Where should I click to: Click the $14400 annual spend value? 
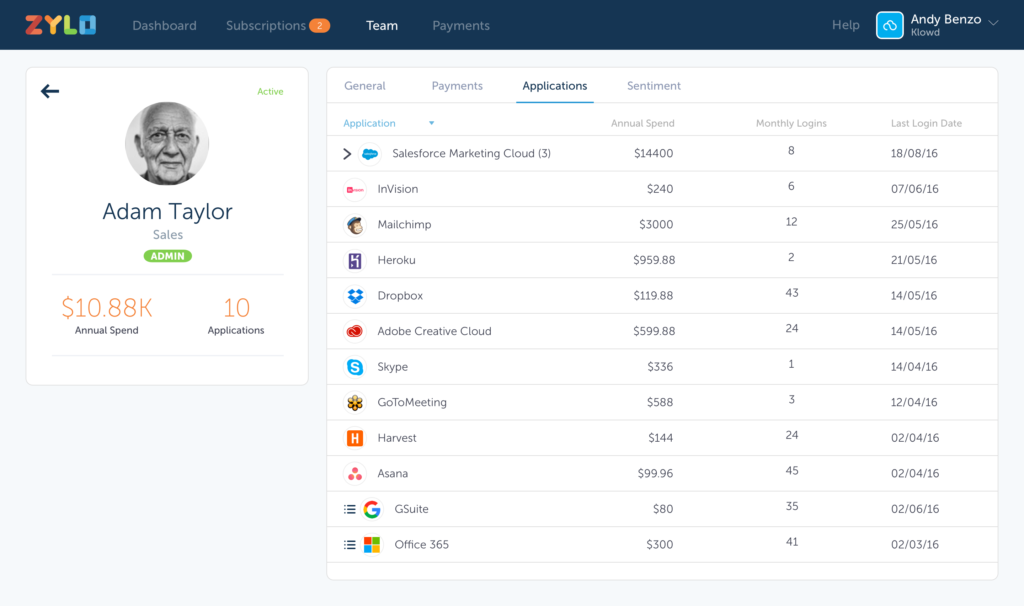coord(653,153)
